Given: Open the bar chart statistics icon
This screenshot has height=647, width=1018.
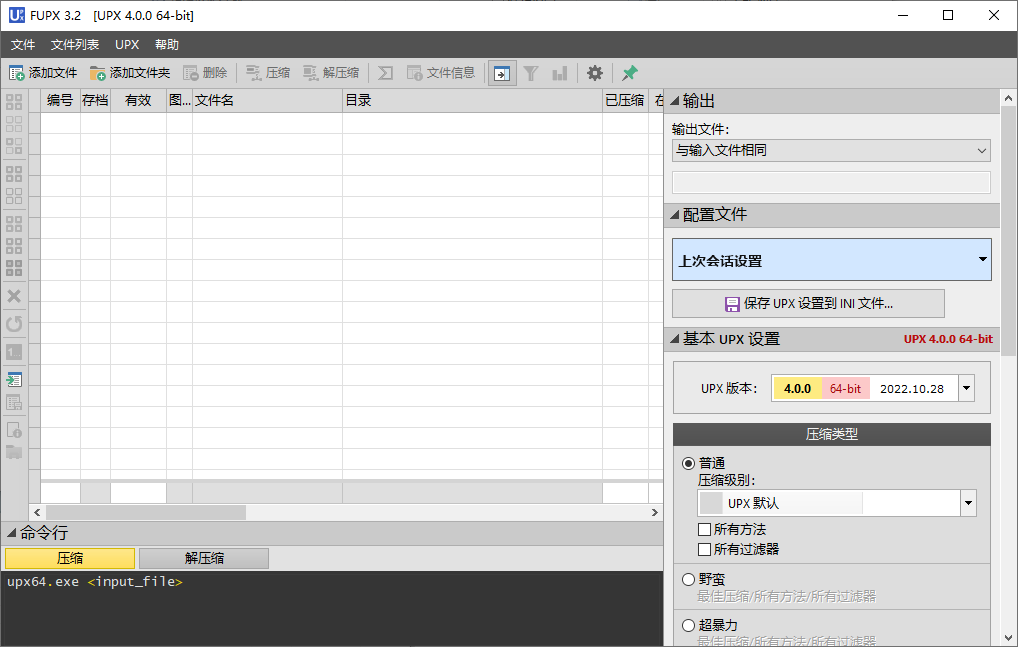Looking at the screenshot, I should (560, 73).
